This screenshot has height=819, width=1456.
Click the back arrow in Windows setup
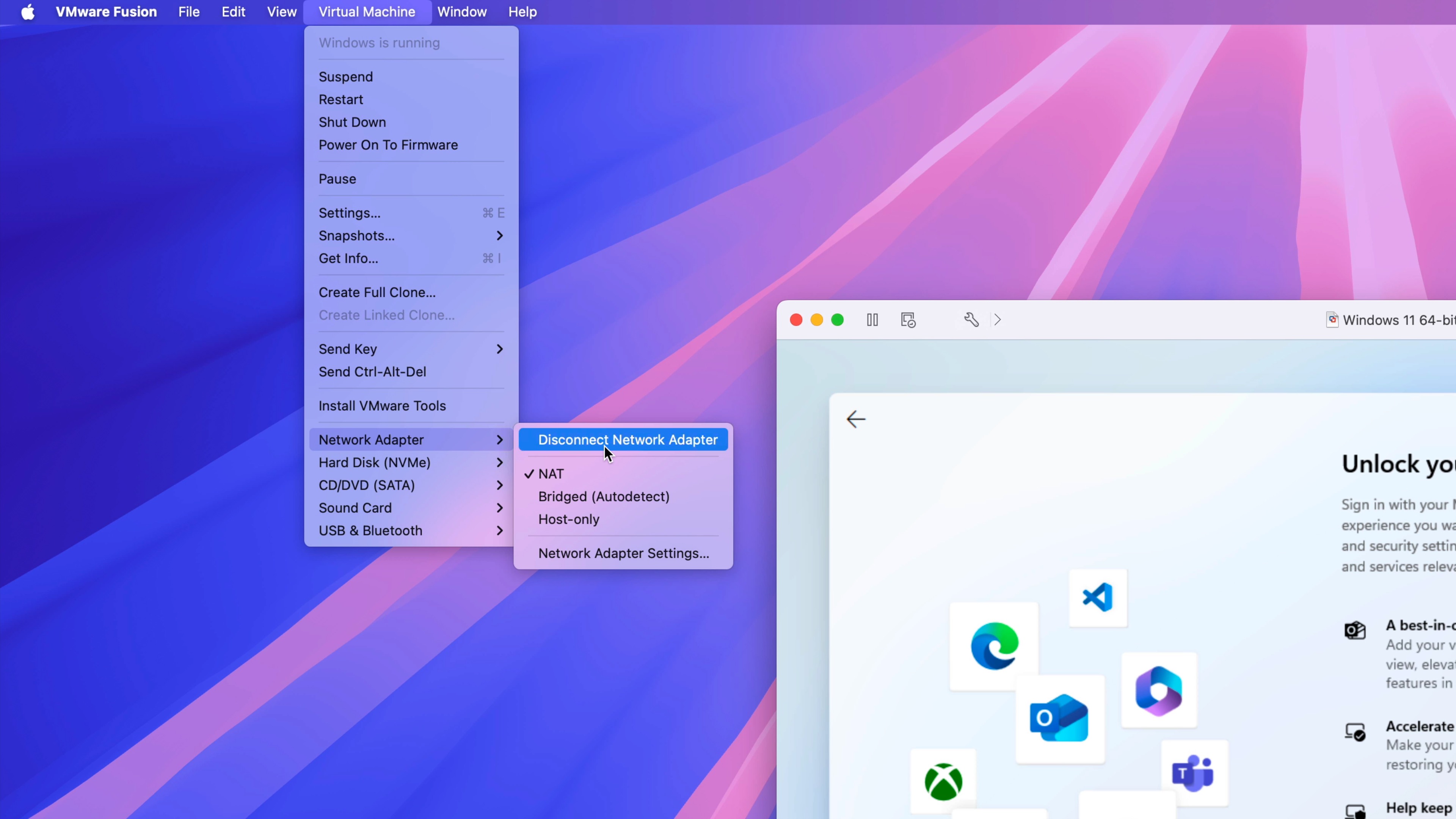[855, 419]
